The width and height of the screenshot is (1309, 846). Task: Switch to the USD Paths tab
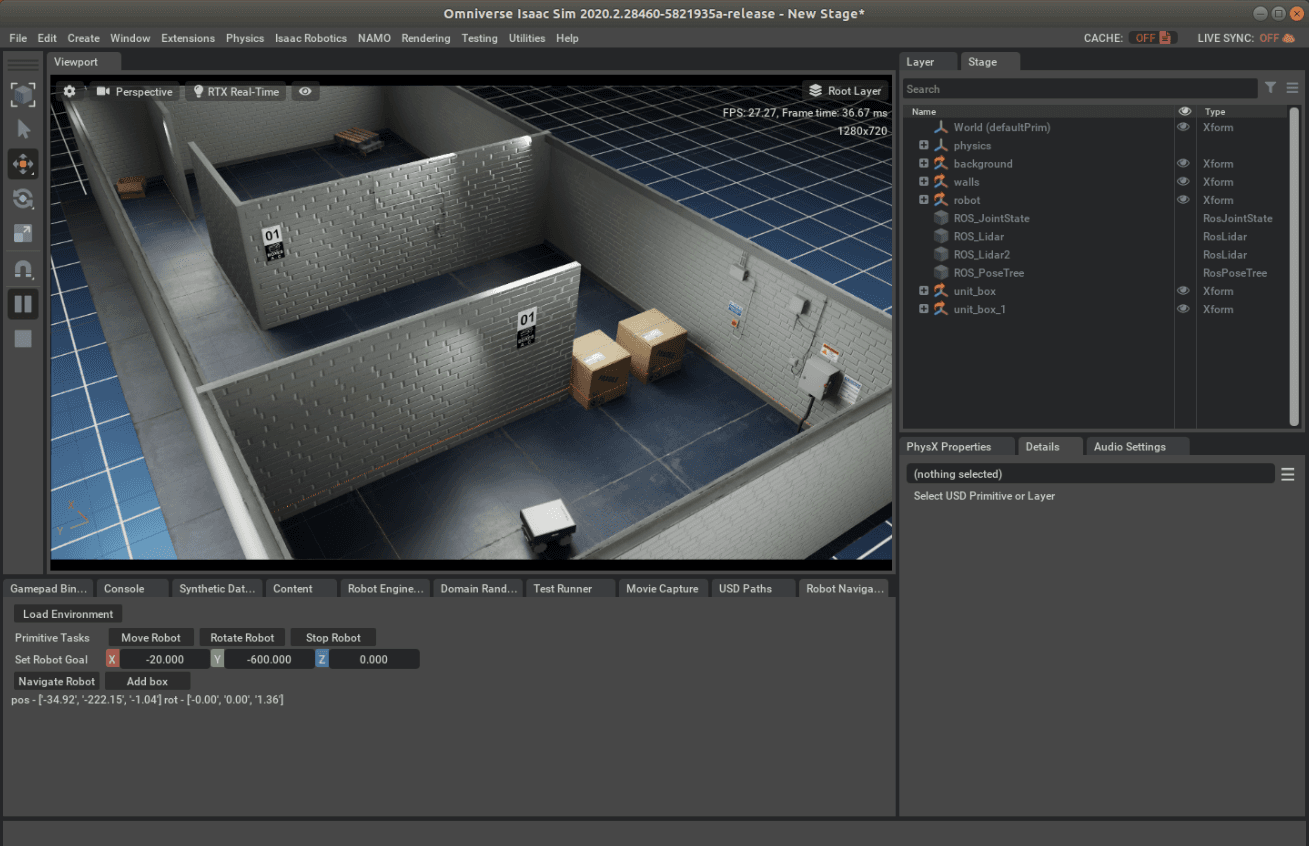(753, 589)
